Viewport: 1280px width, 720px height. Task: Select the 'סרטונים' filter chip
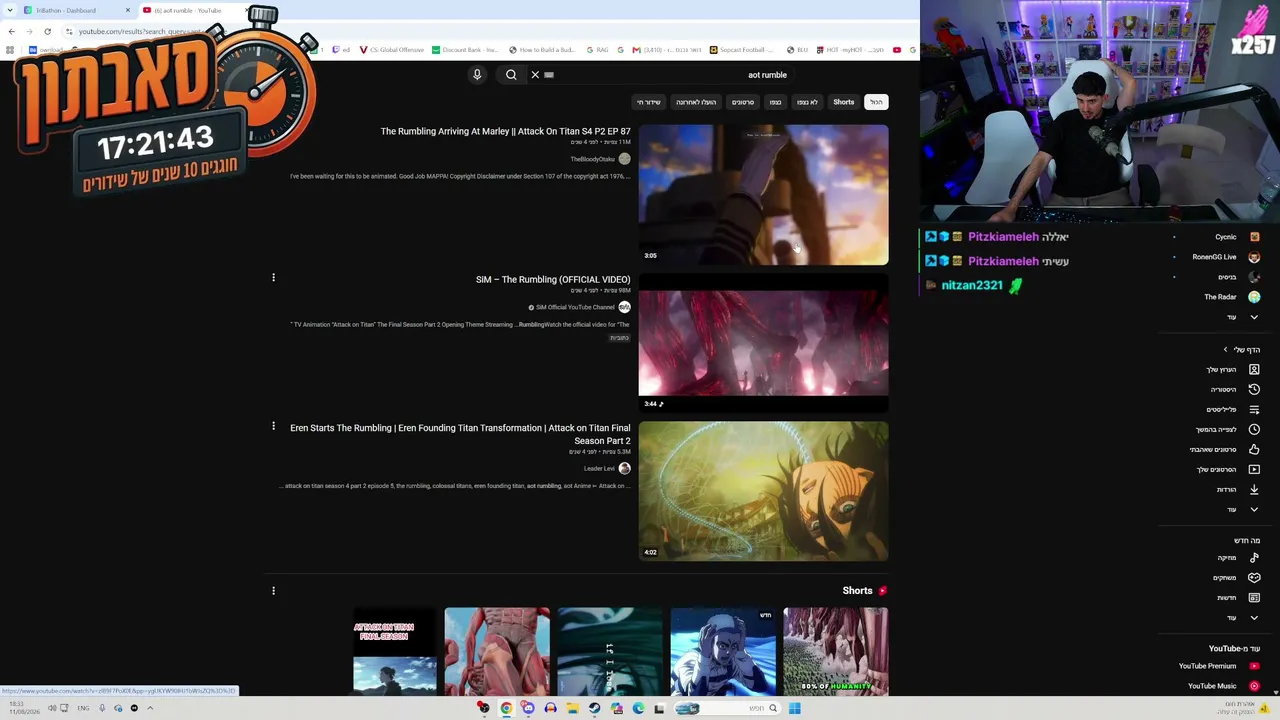pos(743,102)
